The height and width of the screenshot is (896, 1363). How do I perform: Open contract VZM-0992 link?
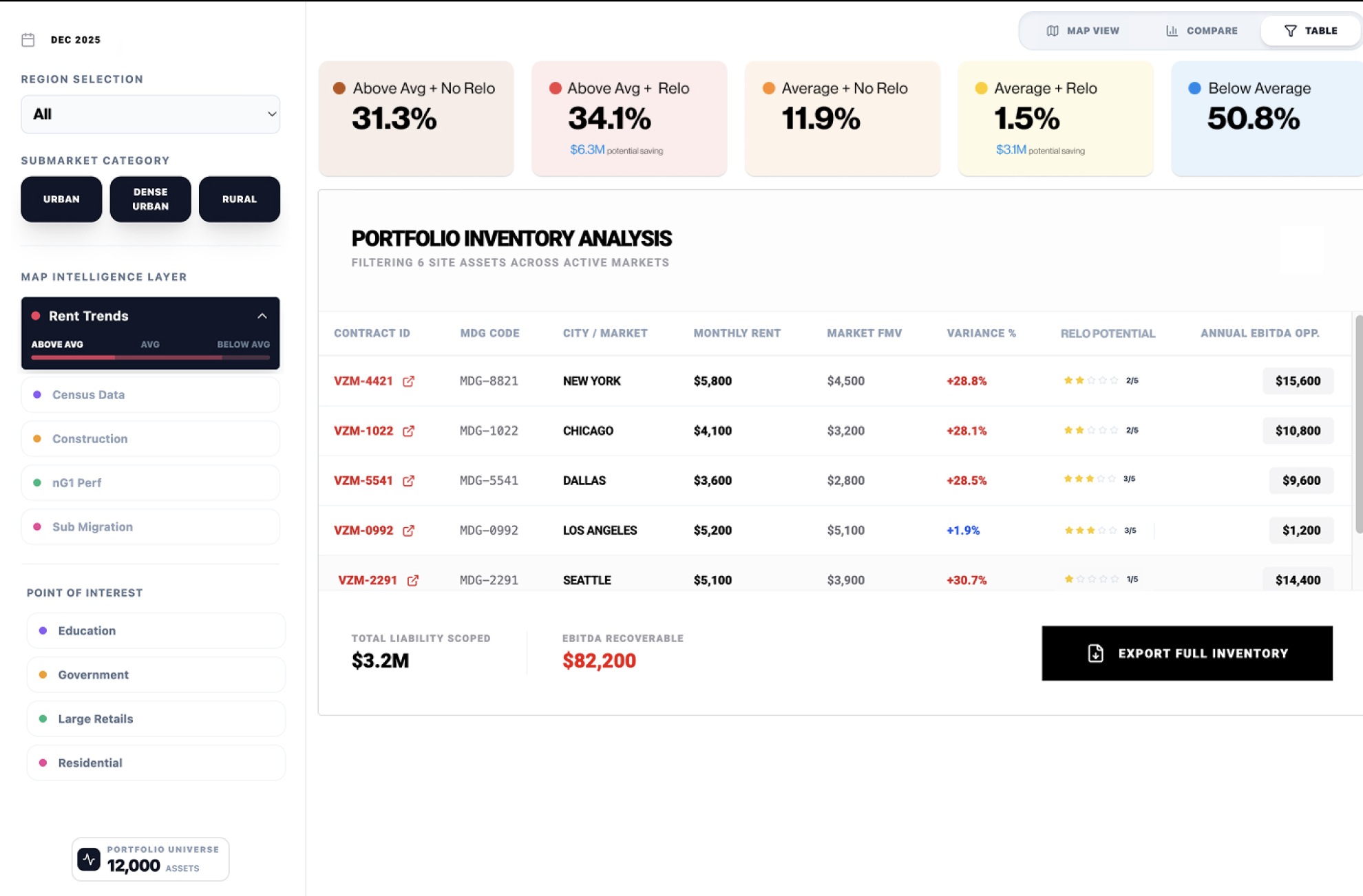click(x=363, y=531)
